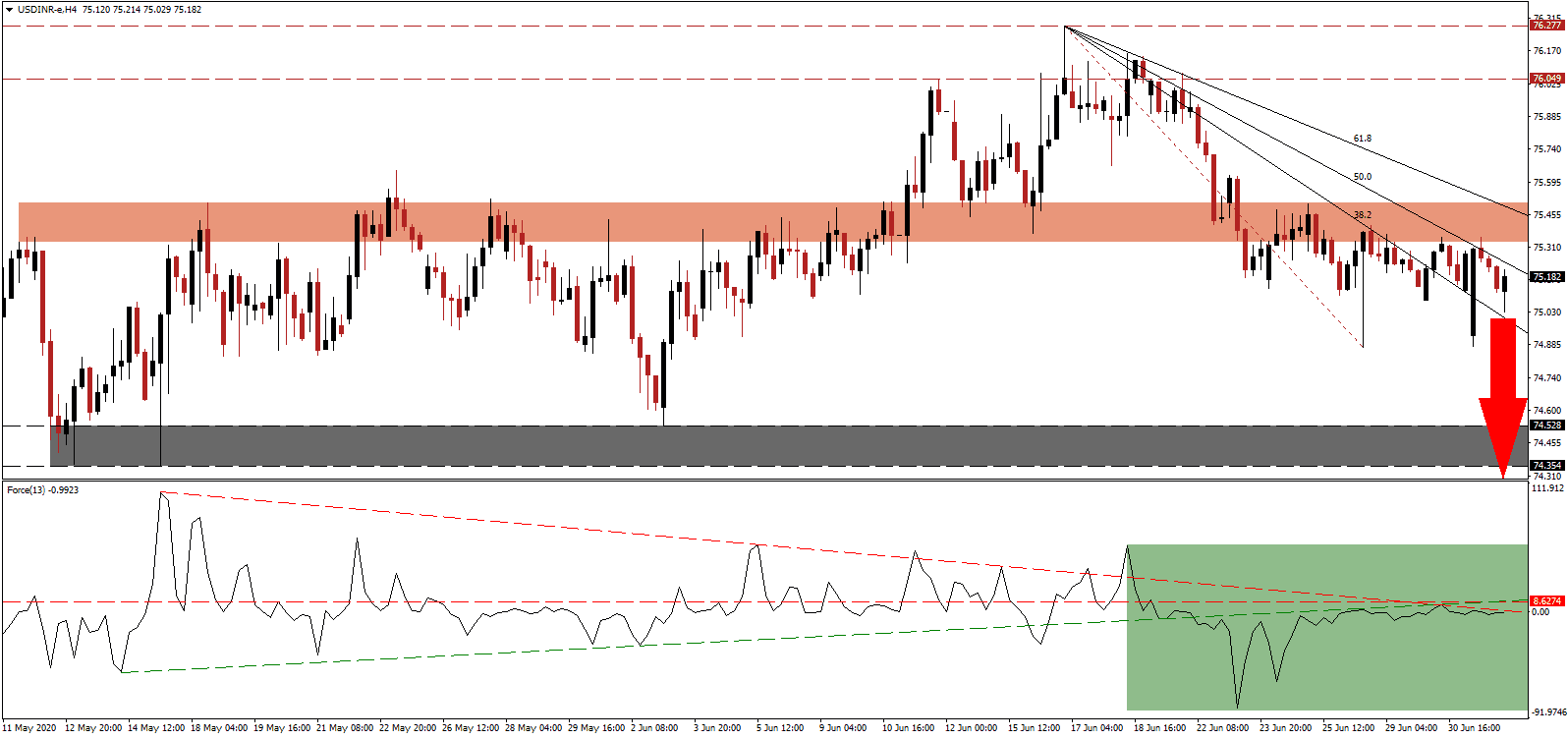
Task: Select the gray support zone rectangle
Action: click(786, 446)
